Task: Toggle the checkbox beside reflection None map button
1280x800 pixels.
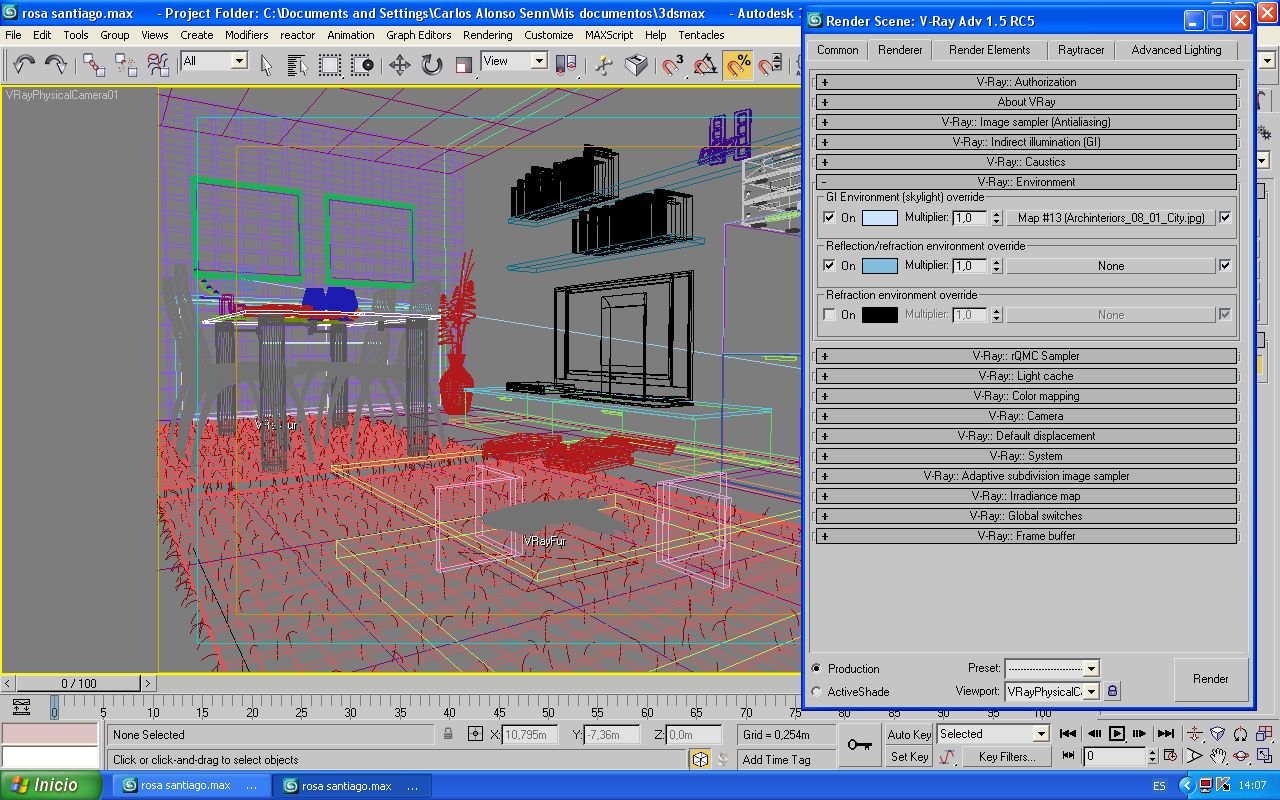Action: pyautogui.click(x=1225, y=265)
